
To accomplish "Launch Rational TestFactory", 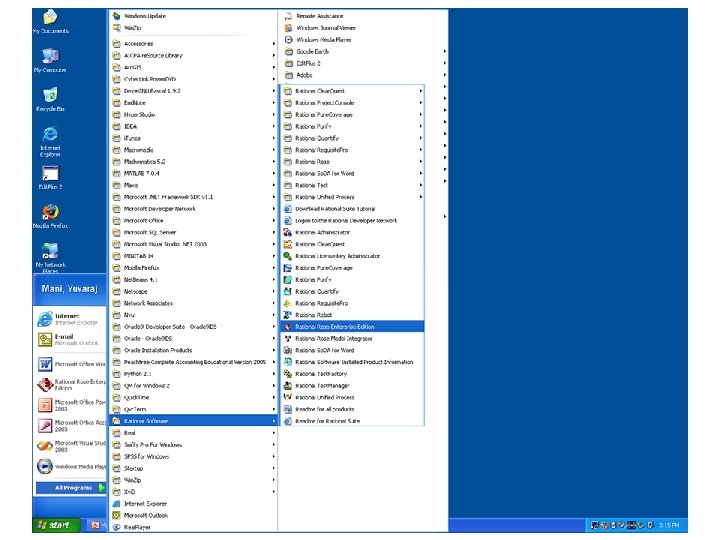I will tap(352, 374).
